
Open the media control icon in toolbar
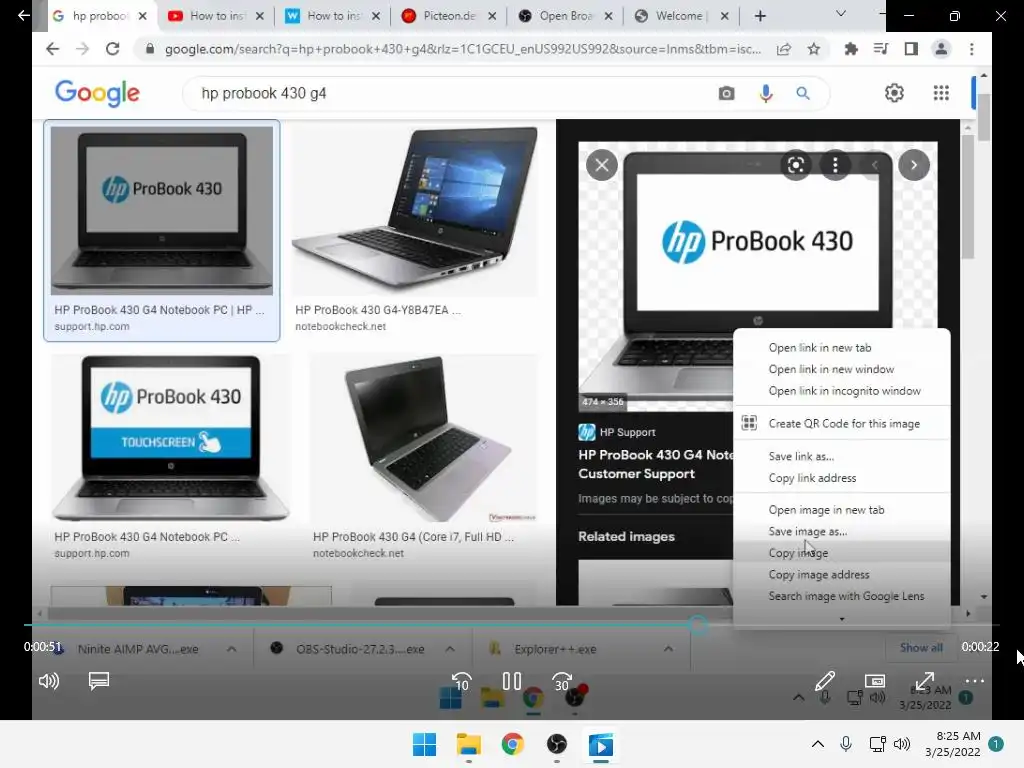click(881, 49)
